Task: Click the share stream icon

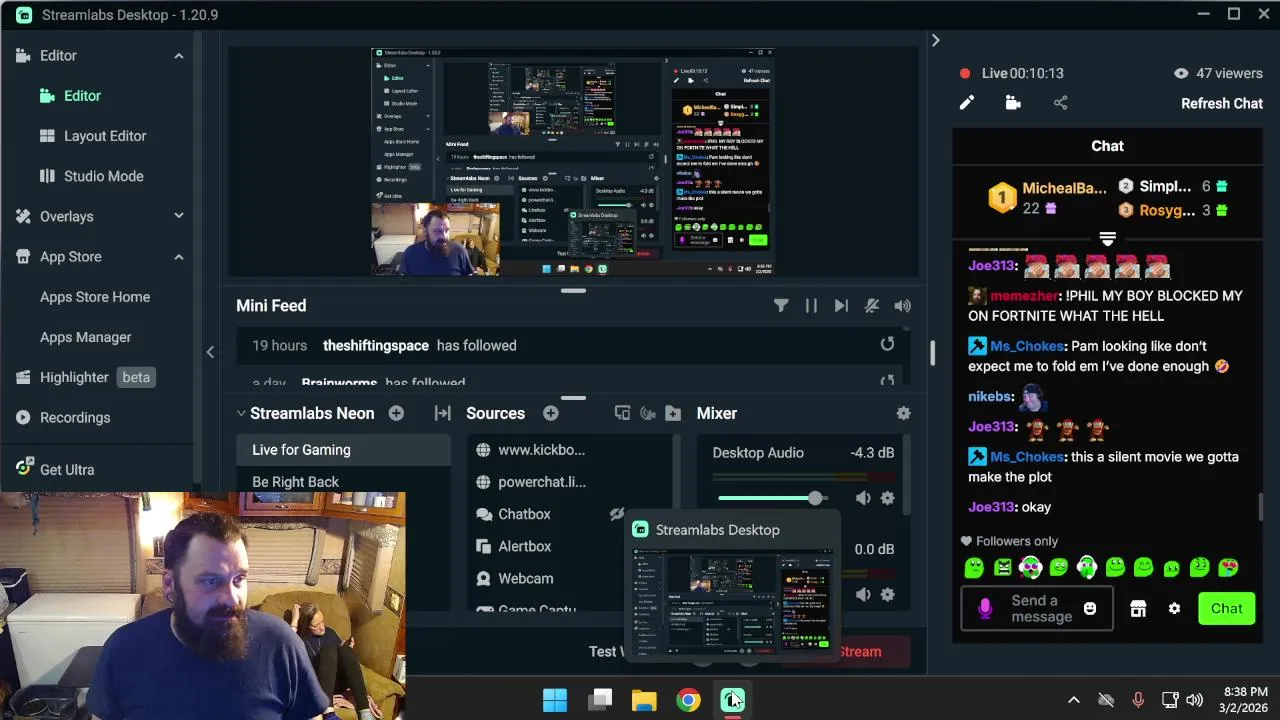Action: coord(1061,103)
